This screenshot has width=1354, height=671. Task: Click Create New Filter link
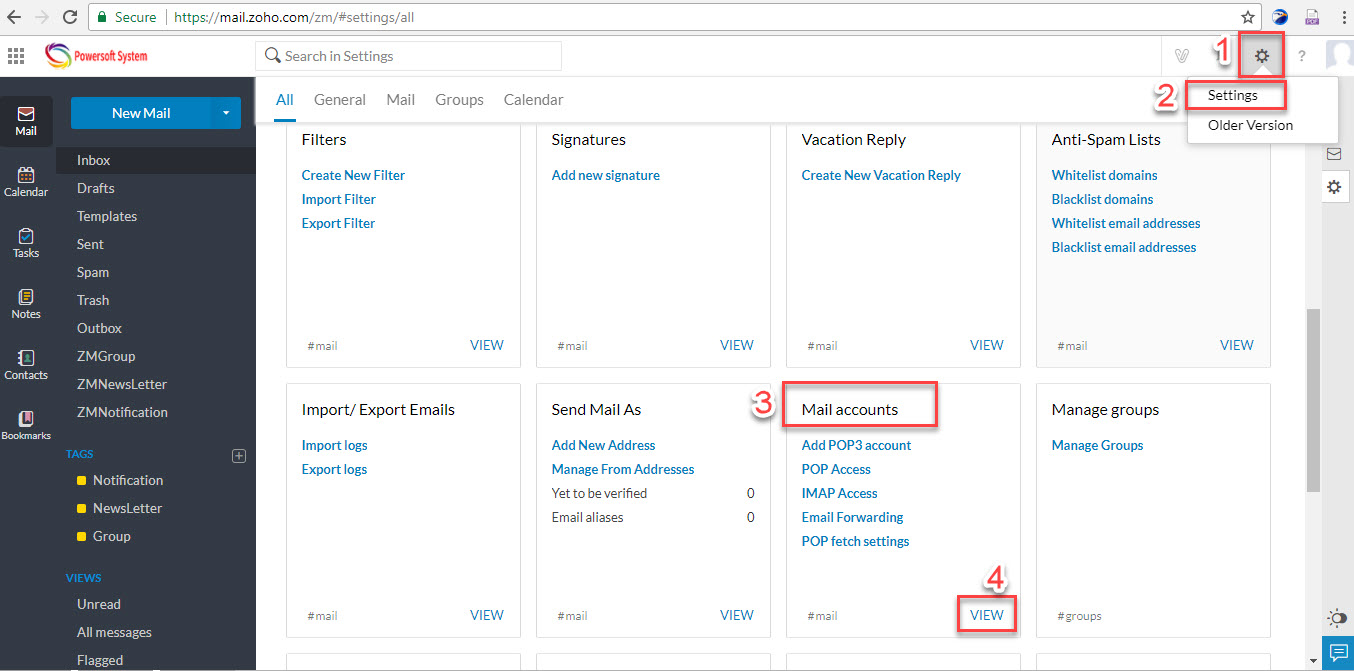[x=353, y=175]
